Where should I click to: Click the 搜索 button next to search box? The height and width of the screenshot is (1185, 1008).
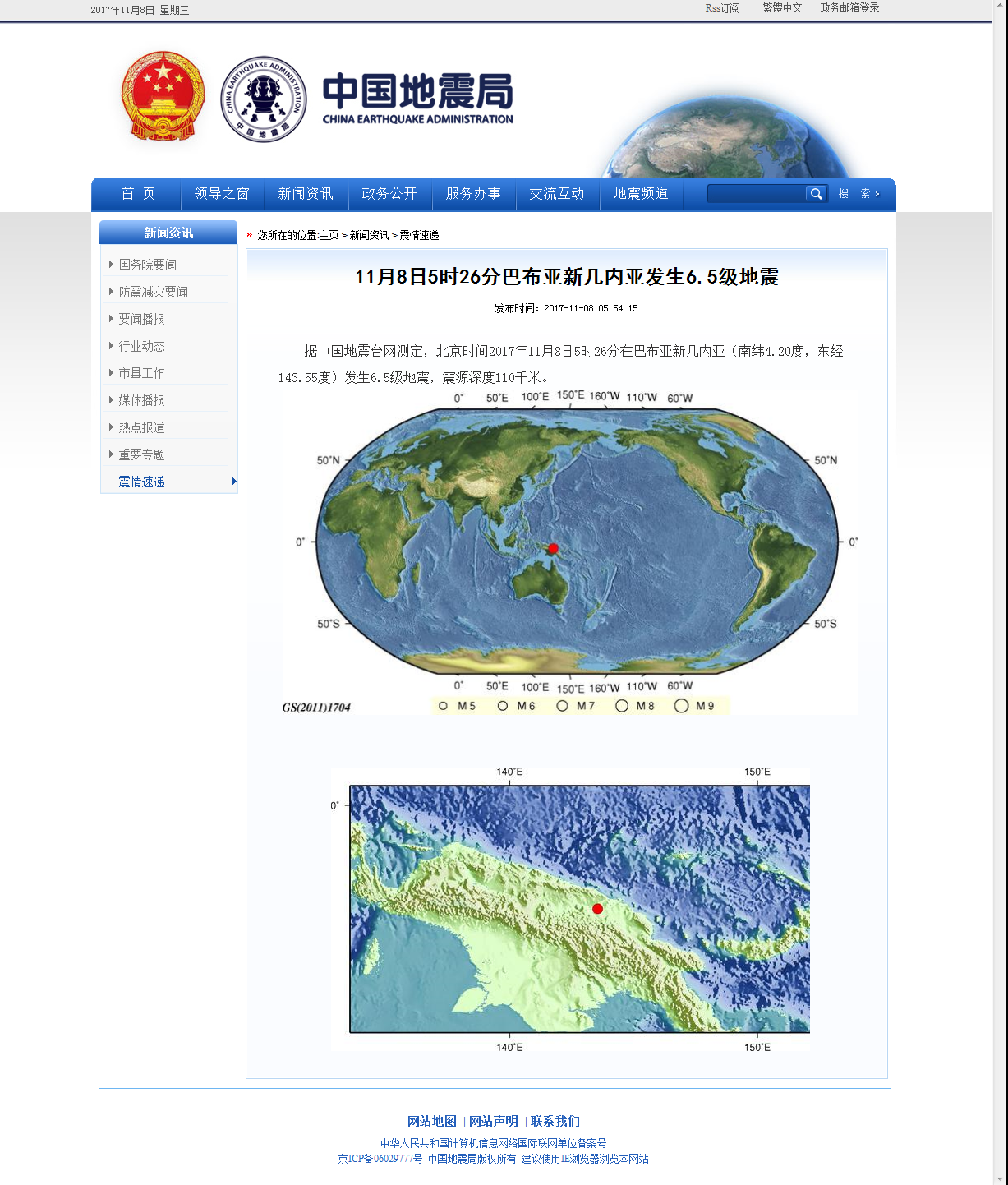[x=858, y=194]
